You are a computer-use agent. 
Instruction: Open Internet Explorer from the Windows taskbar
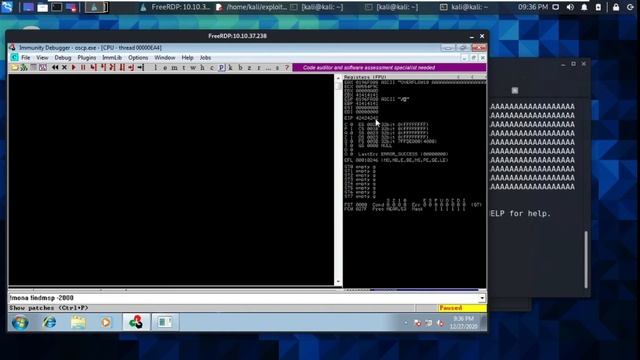coord(50,322)
